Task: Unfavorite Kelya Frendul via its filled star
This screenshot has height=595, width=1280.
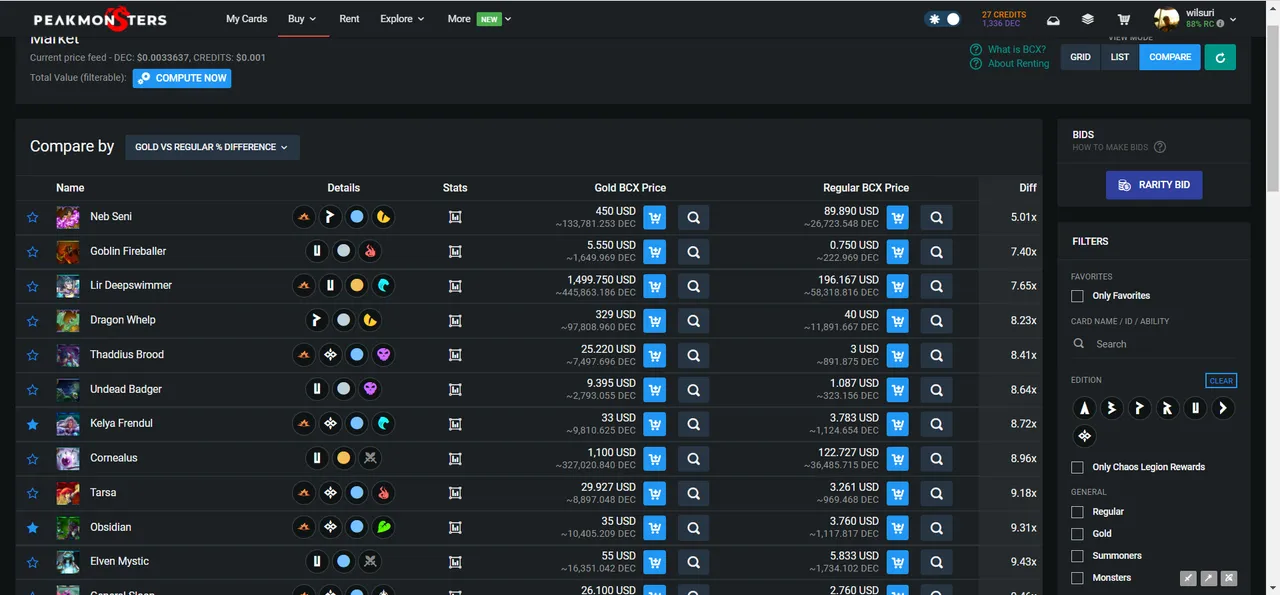Action: 32,424
